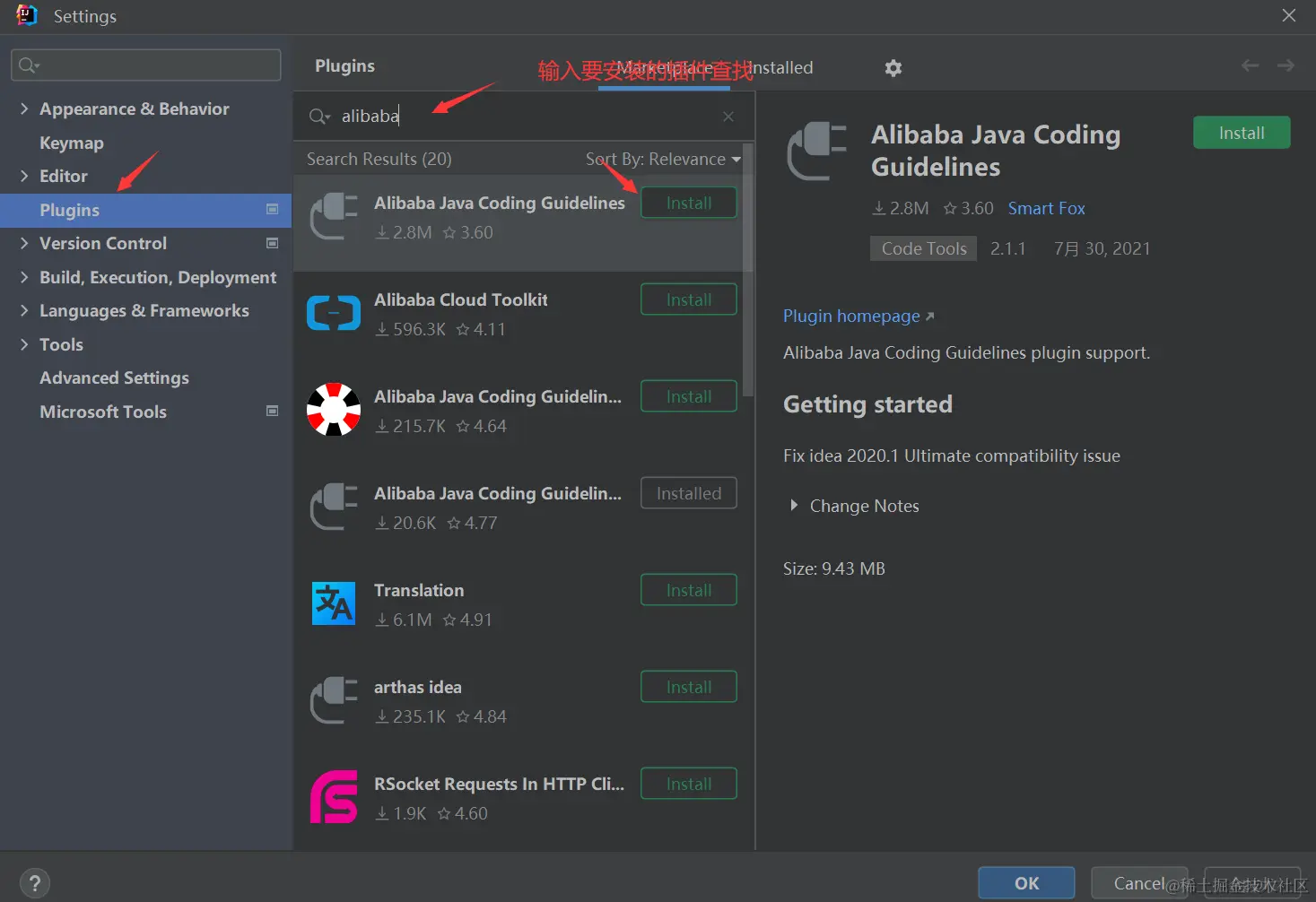
Task: Install Alibaba Cloud Toolkit plugin
Action: [x=689, y=299]
